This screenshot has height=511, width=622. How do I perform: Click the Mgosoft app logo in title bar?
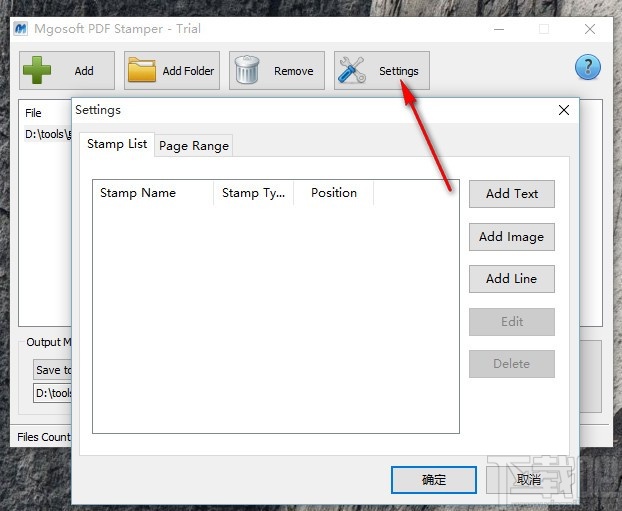point(21,29)
